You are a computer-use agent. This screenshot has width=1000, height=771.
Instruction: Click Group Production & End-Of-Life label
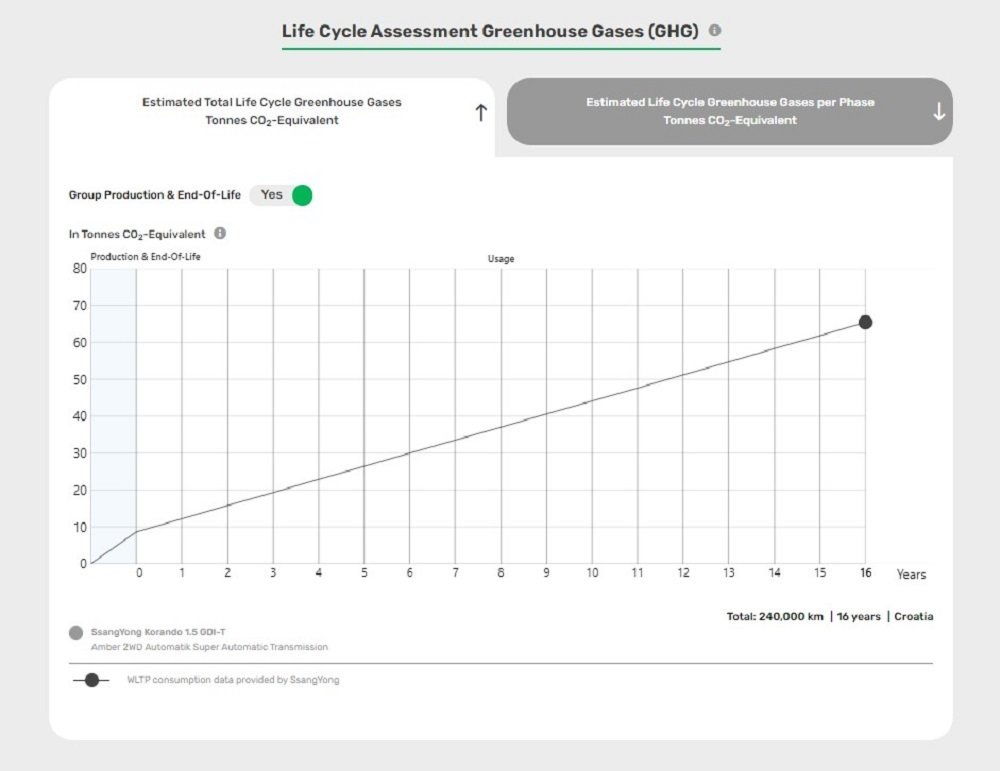point(155,195)
